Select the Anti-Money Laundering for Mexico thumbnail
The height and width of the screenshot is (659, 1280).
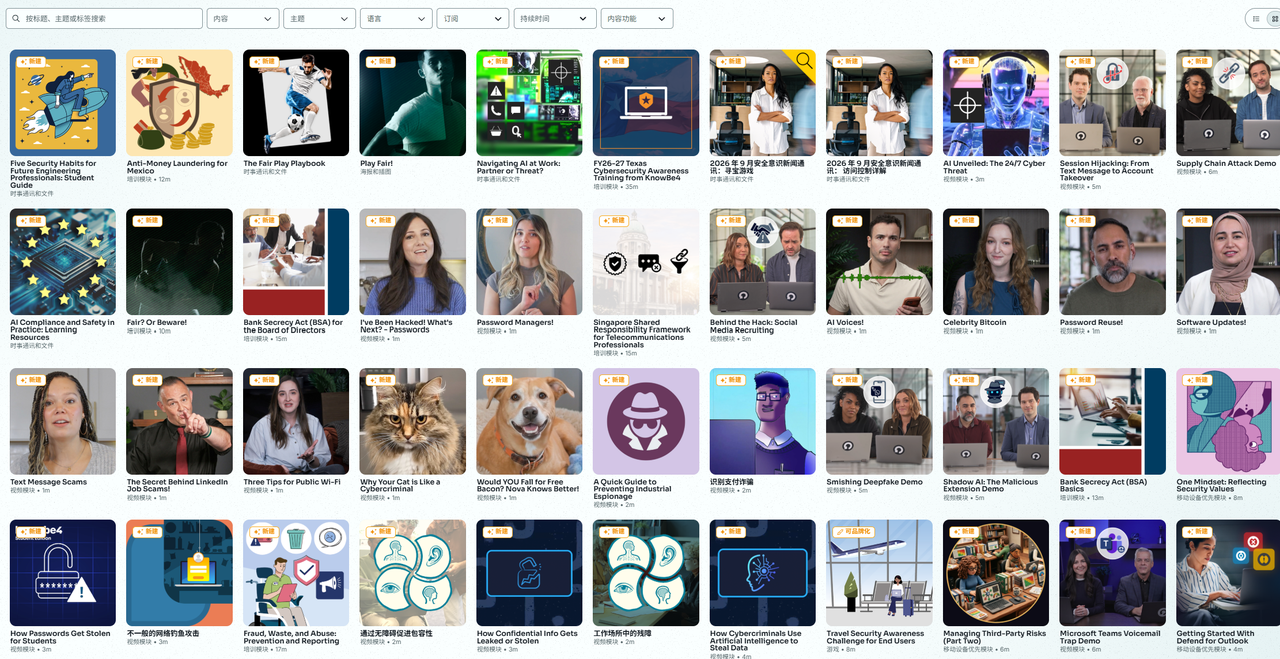pos(180,103)
